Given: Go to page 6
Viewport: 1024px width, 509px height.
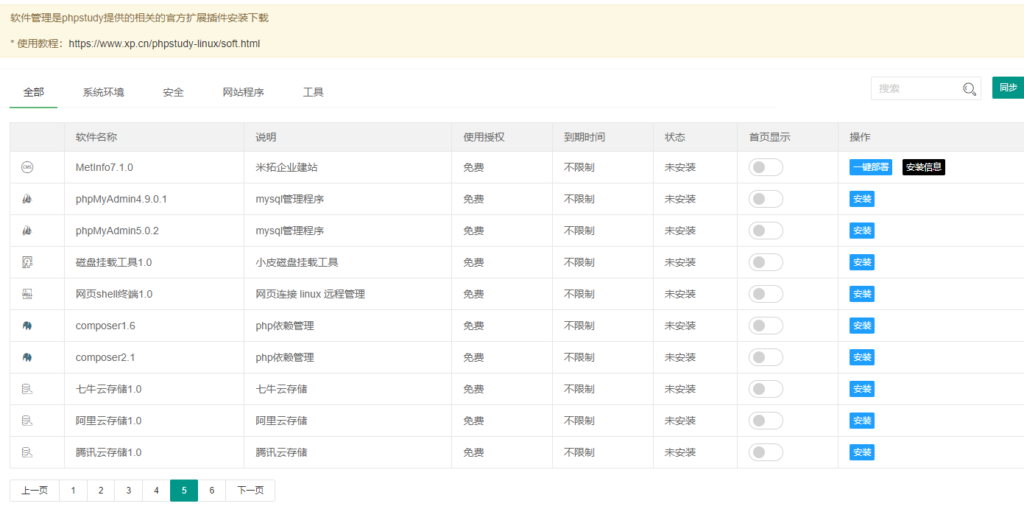Looking at the screenshot, I should pos(212,491).
